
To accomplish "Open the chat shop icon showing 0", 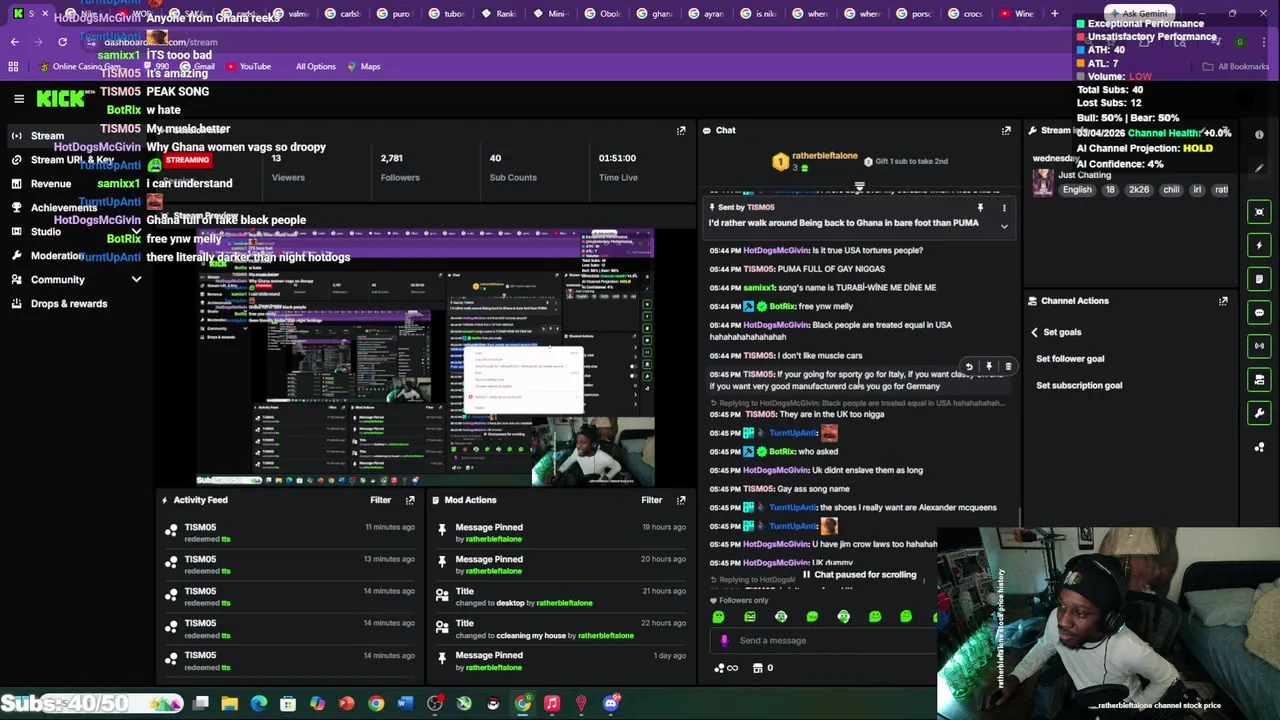I will tap(762, 668).
